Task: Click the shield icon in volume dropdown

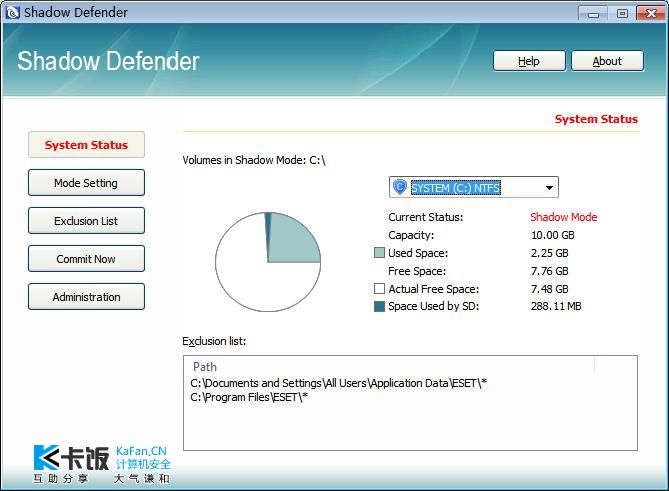Action: [x=400, y=187]
